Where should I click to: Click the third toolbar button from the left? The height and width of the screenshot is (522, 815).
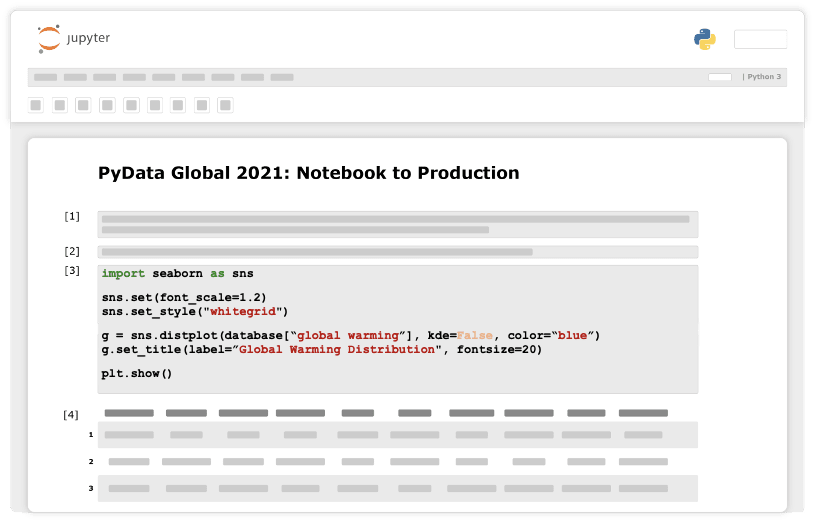point(83,106)
